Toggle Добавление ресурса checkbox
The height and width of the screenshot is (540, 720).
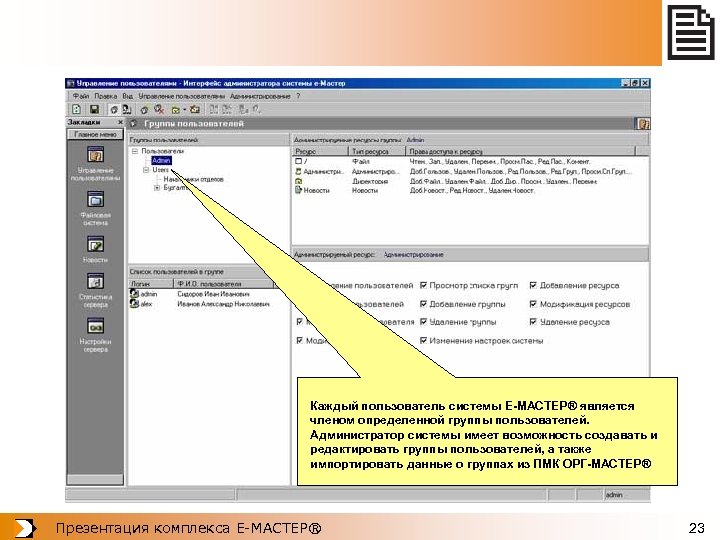[x=533, y=285]
